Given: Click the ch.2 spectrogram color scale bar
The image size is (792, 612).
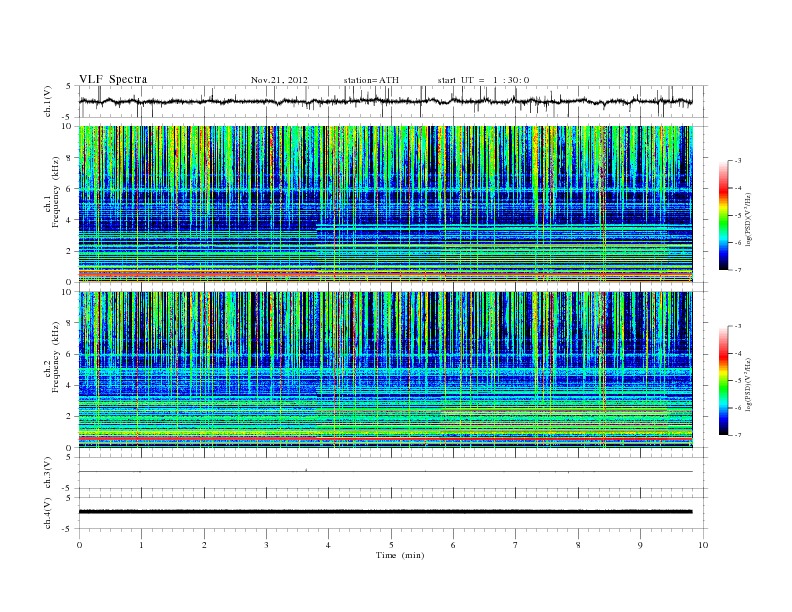Looking at the screenshot, I should (x=723, y=381).
